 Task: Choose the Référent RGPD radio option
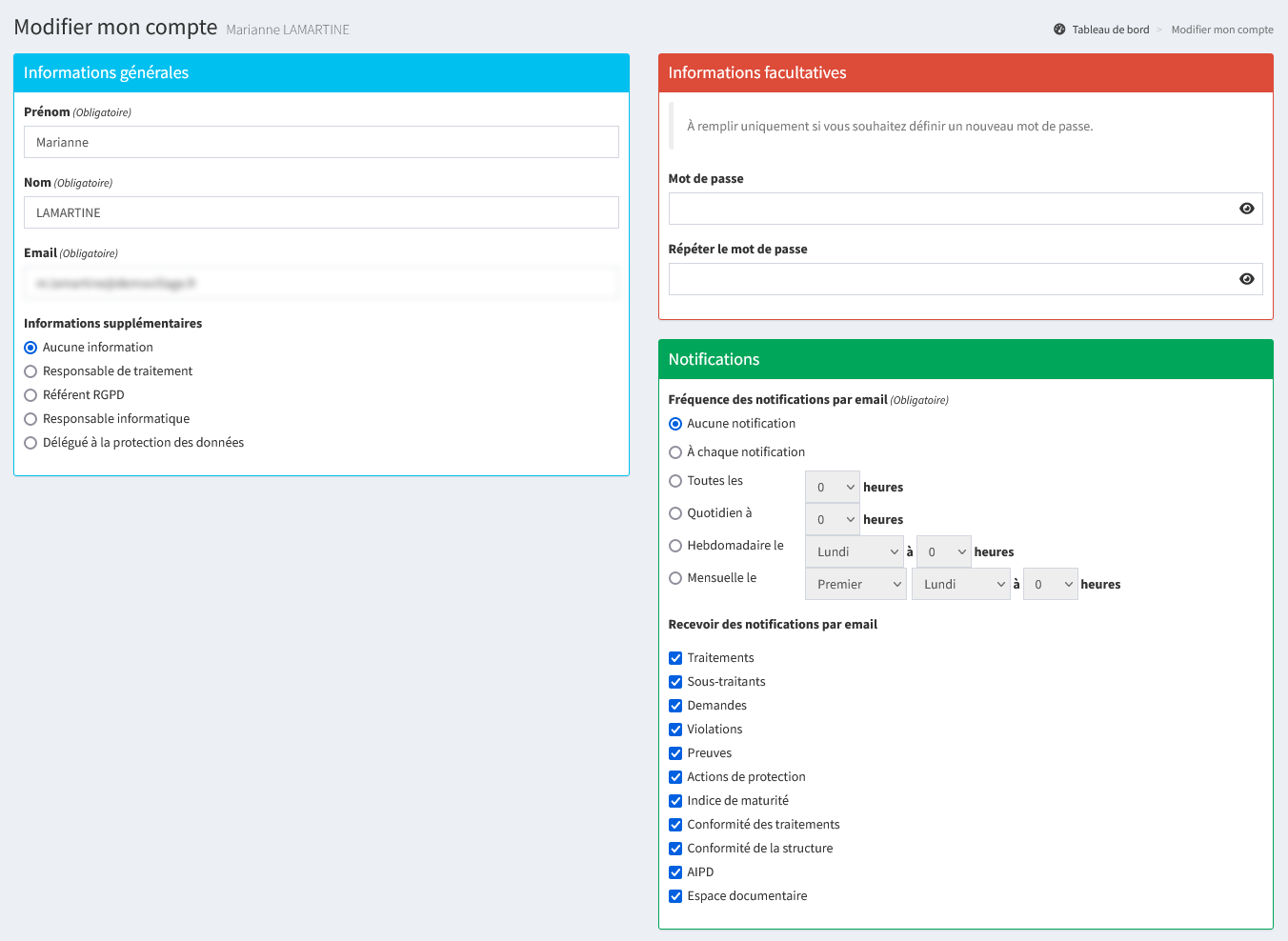click(x=30, y=395)
